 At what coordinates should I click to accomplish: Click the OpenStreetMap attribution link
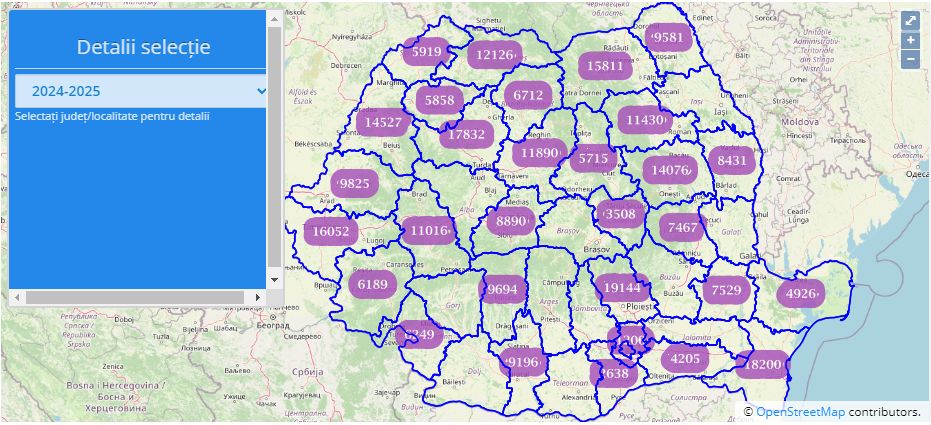coord(799,412)
